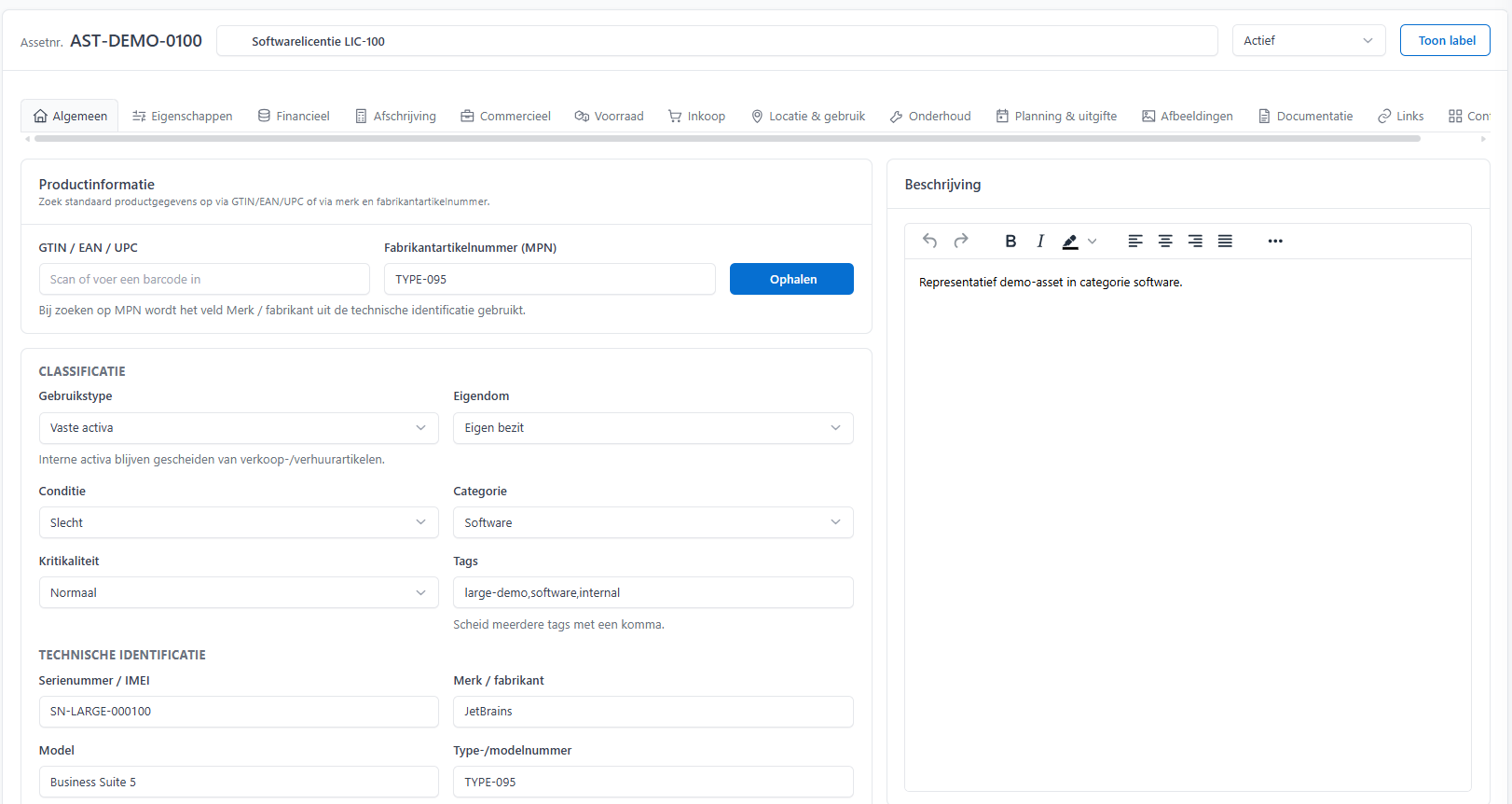Go to the Afbeeldingen tab
The width and height of the screenshot is (1512, 804).
pos(1188,116)
